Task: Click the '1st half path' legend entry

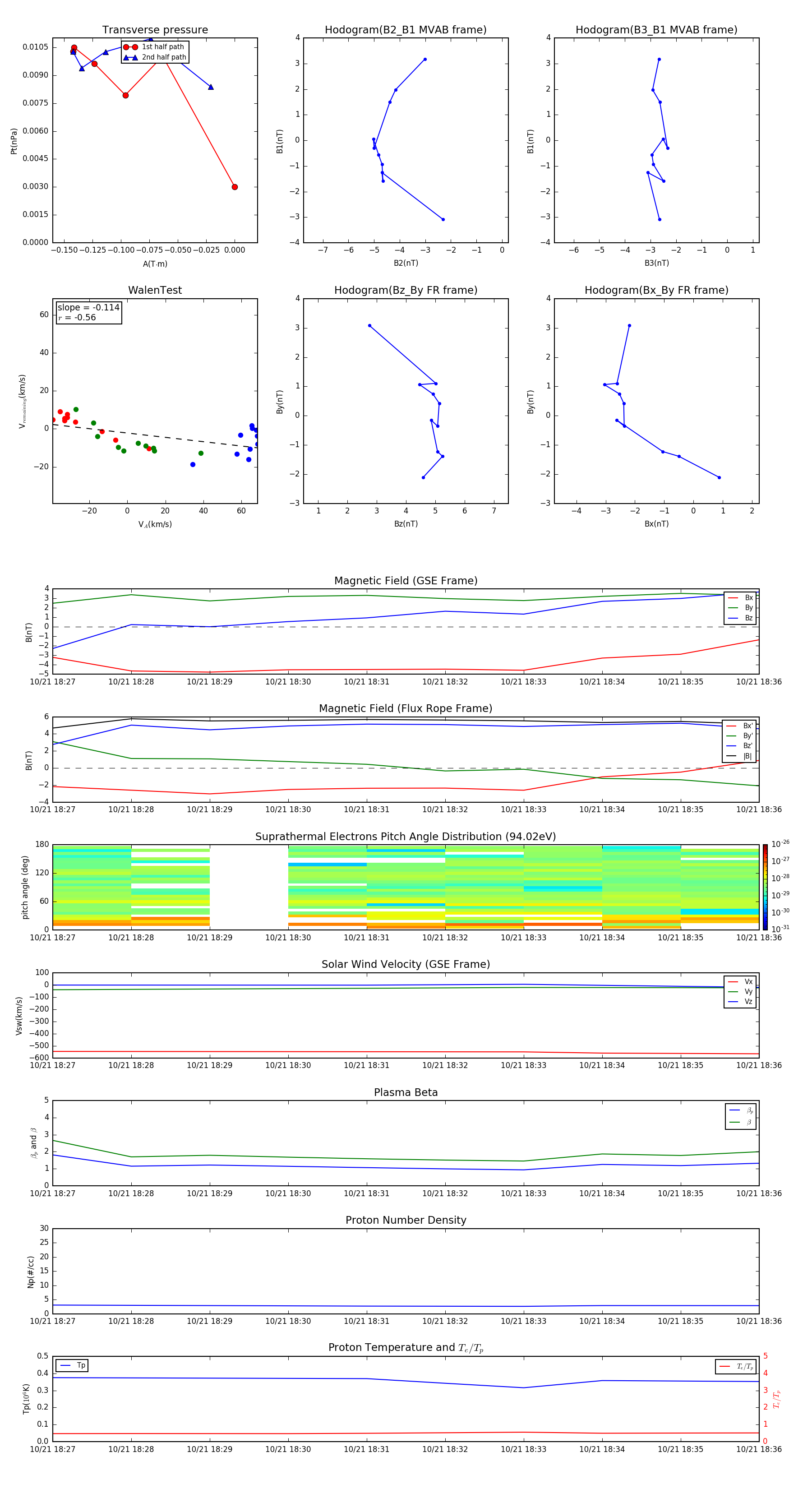Action: 155,47
